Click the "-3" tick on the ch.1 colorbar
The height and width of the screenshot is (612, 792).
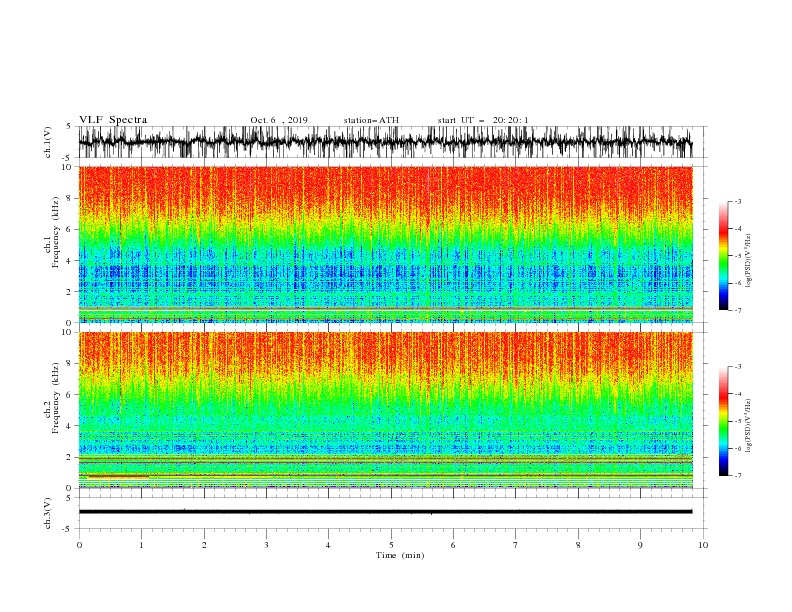tap(737, 201)
